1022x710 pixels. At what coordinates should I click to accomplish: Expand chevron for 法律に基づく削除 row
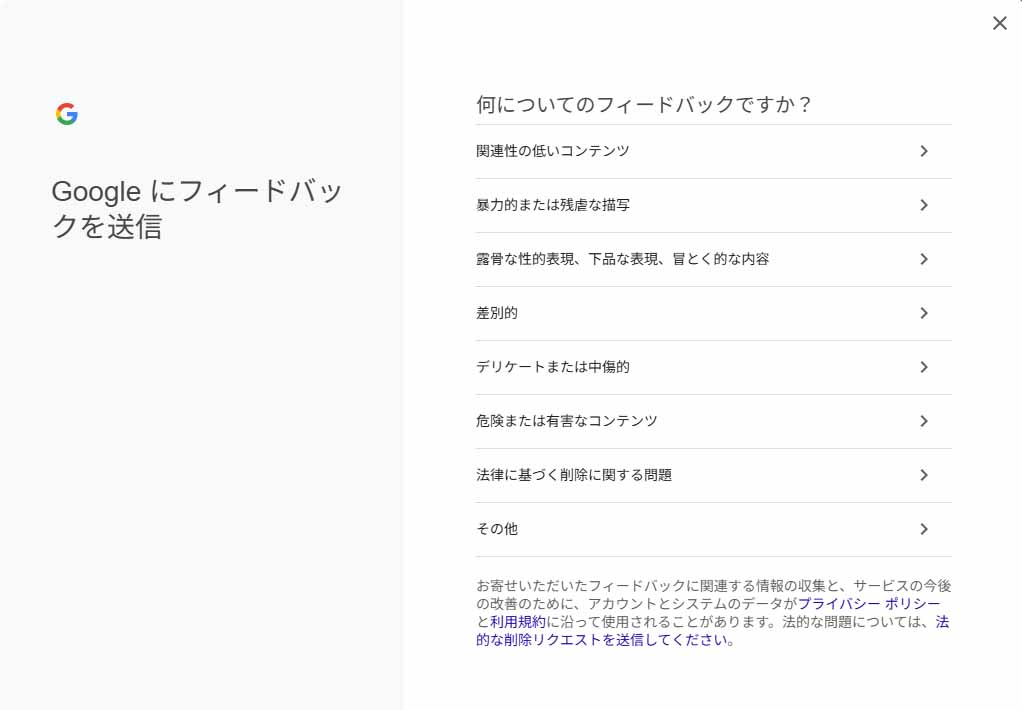click(x=924, y=475)
